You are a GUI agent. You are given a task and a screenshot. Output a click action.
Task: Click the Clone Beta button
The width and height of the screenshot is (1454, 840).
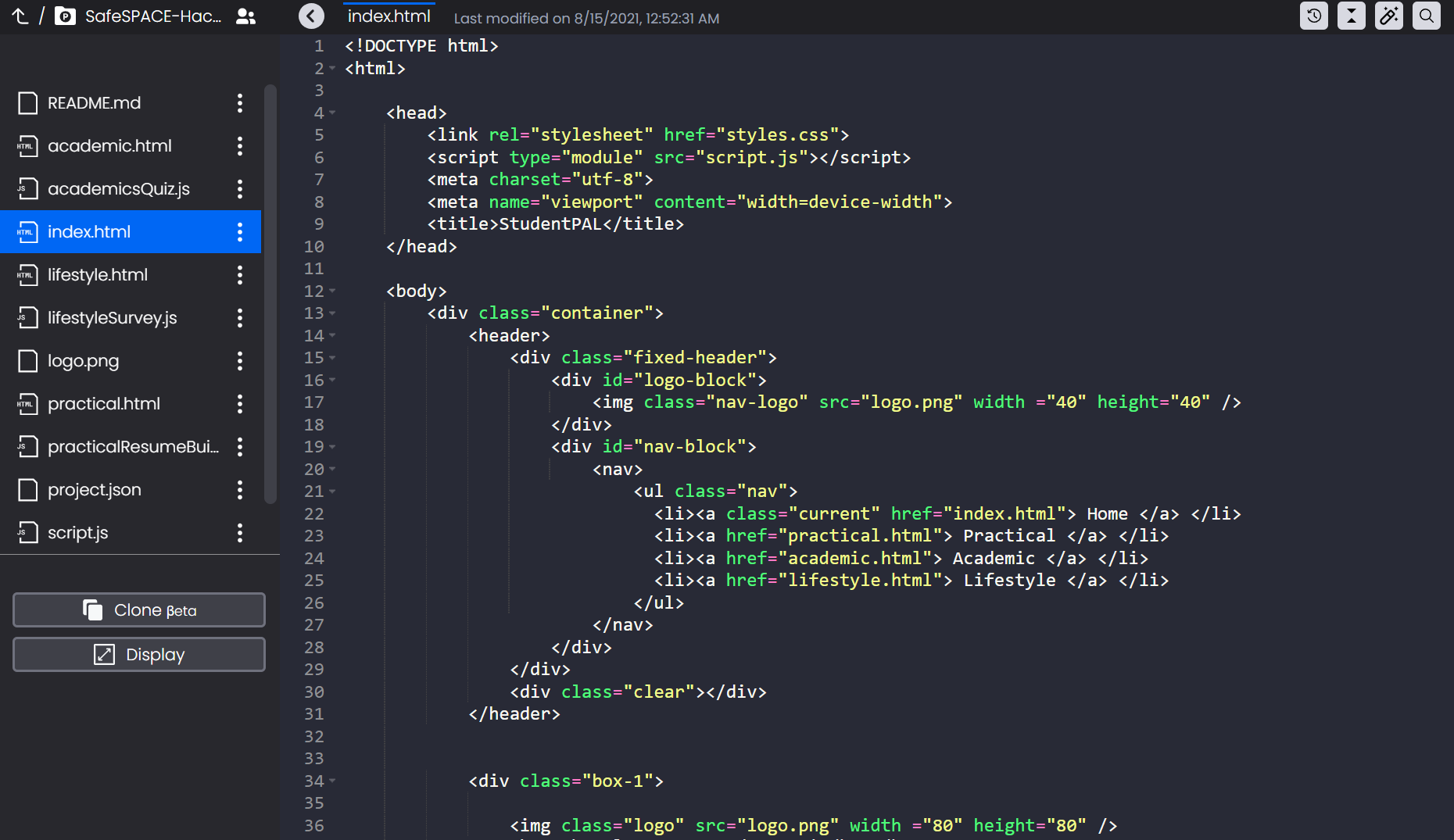[139, 610]
